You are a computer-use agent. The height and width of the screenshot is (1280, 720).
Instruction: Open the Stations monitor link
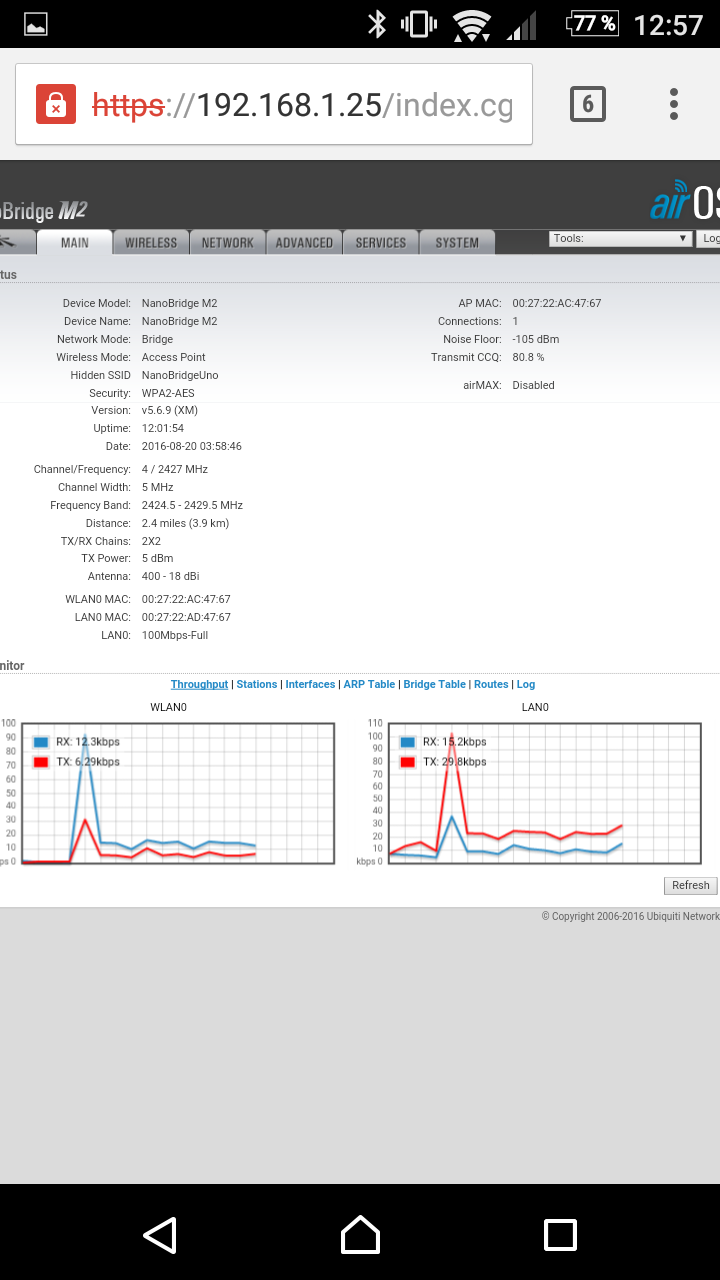click(257, 684)
